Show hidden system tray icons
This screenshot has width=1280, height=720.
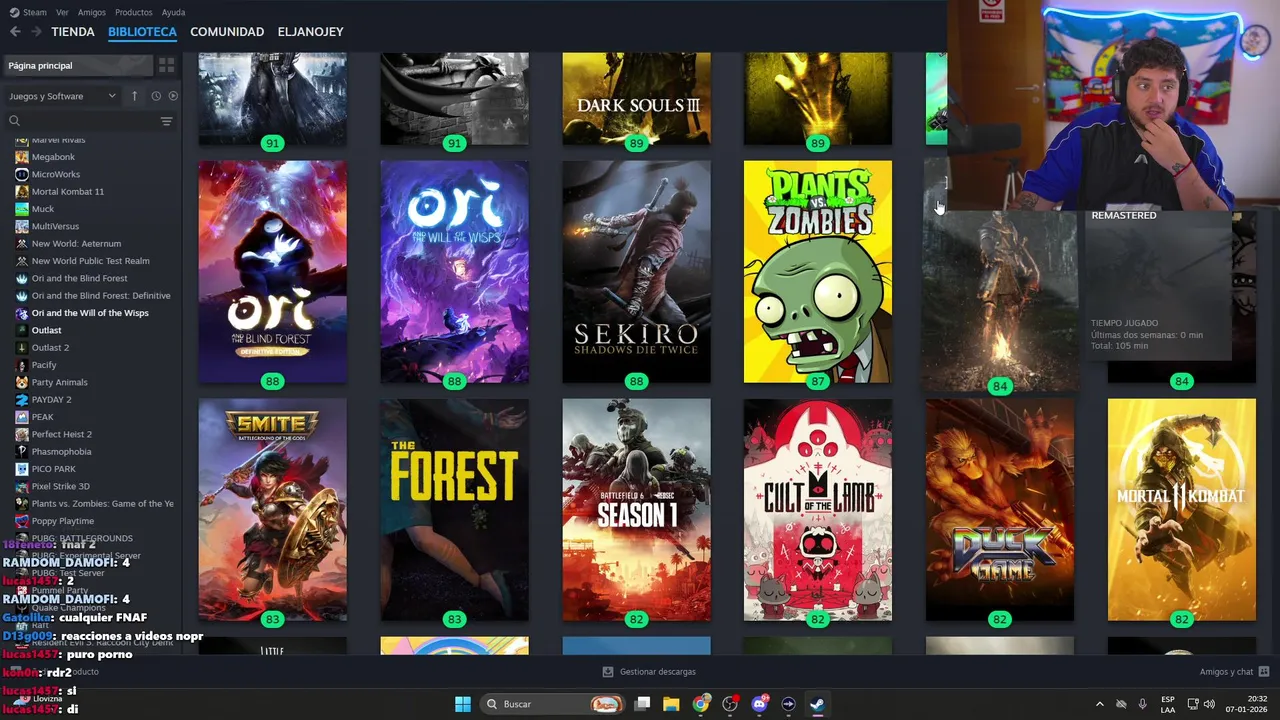(1099, 704)
